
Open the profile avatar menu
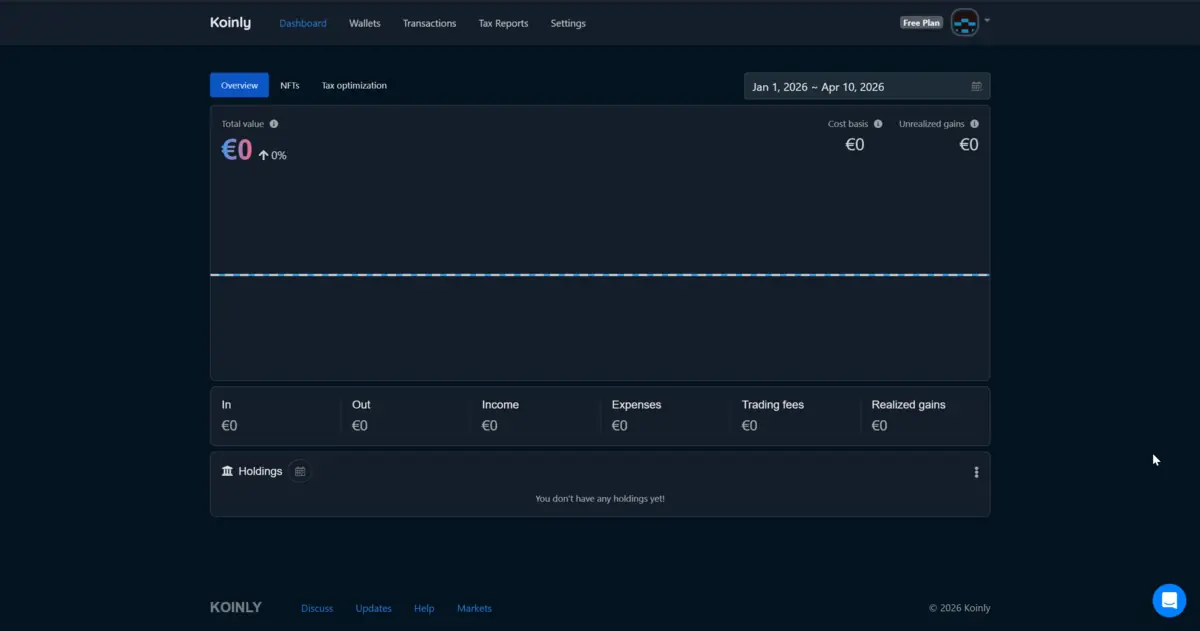[962, 21]
